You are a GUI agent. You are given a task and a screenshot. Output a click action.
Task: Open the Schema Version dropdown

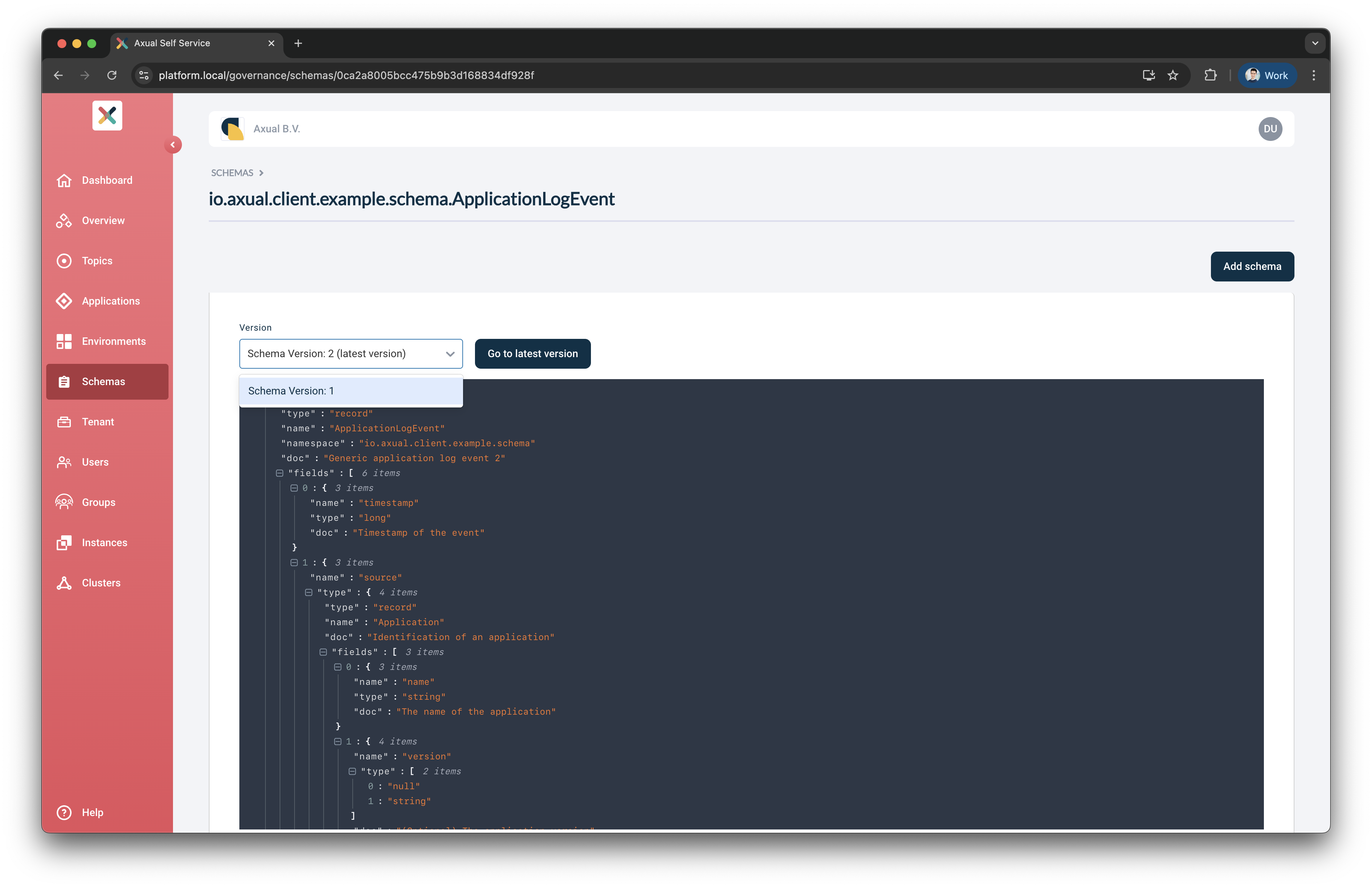click(350, 354)
